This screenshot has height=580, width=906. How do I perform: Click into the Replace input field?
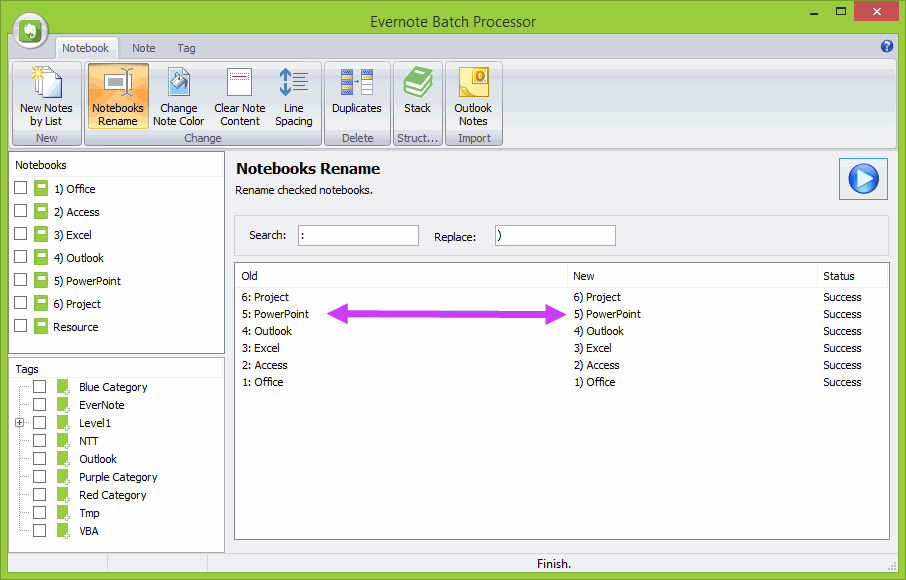[555, 236]
